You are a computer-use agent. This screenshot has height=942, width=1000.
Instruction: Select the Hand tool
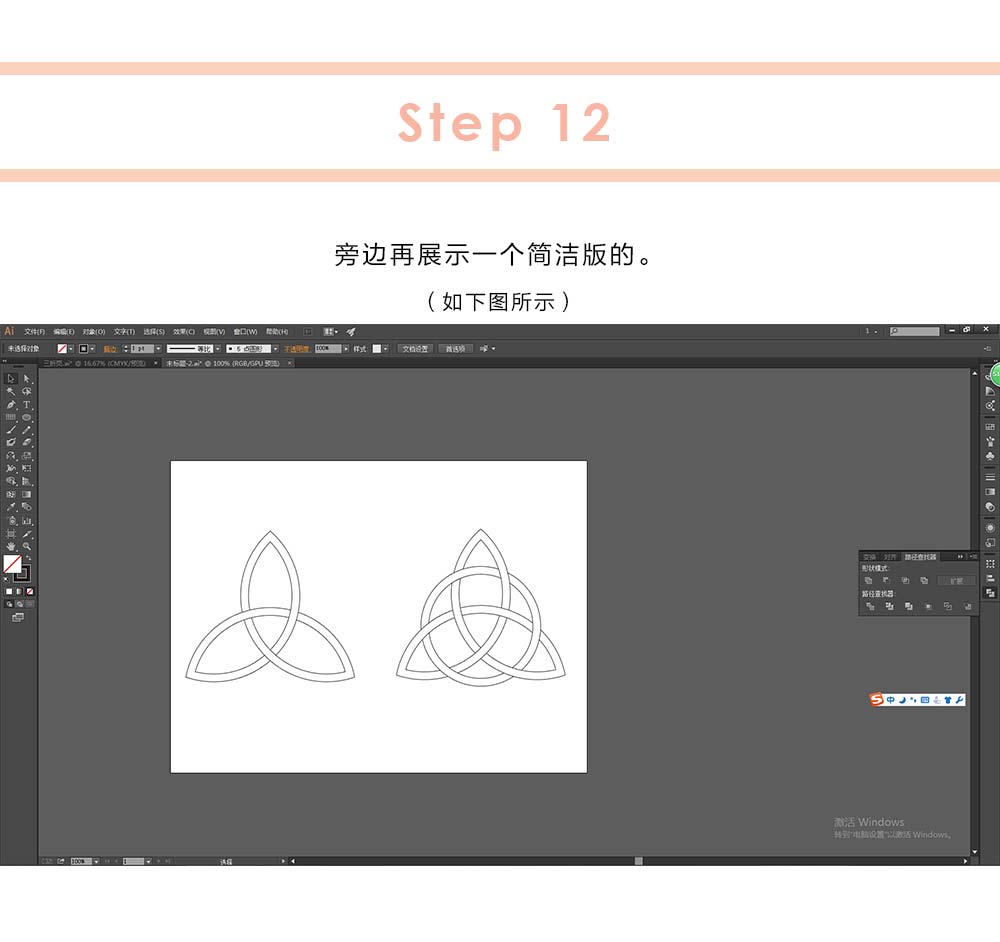pyautogui.click(x=11, y=546)
